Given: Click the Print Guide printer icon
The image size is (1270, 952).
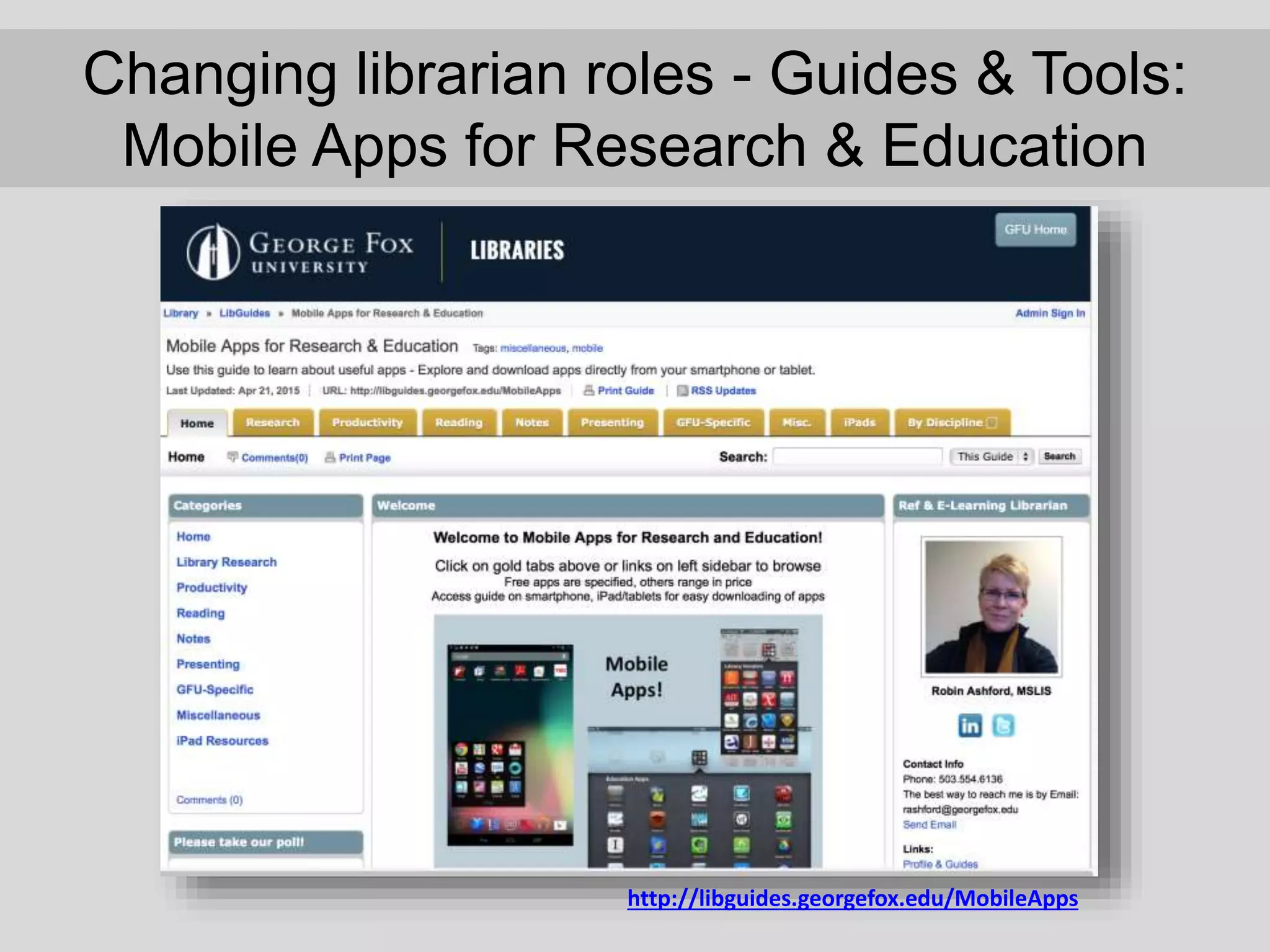Looking at the screenshot, I should [x=588, y=390].
